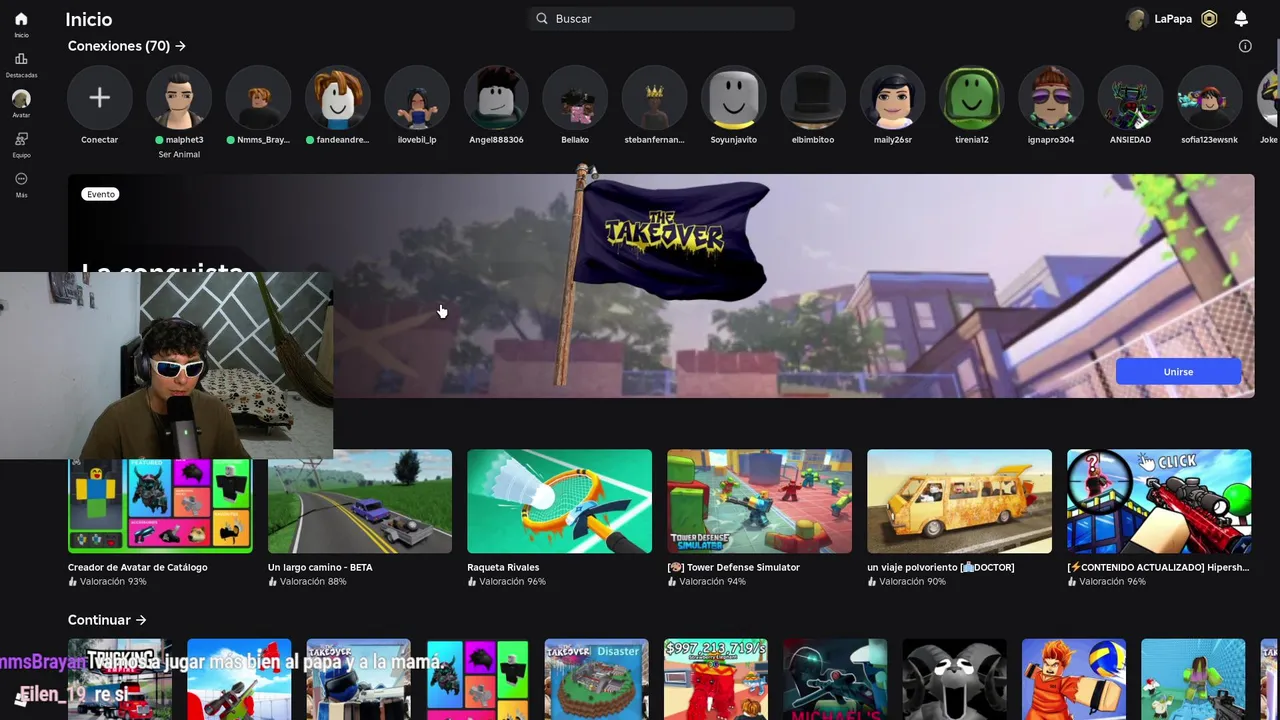Open elbimbitoo friend avatar
This screenshot has width=1280, height=720.
tap(813, 98)
